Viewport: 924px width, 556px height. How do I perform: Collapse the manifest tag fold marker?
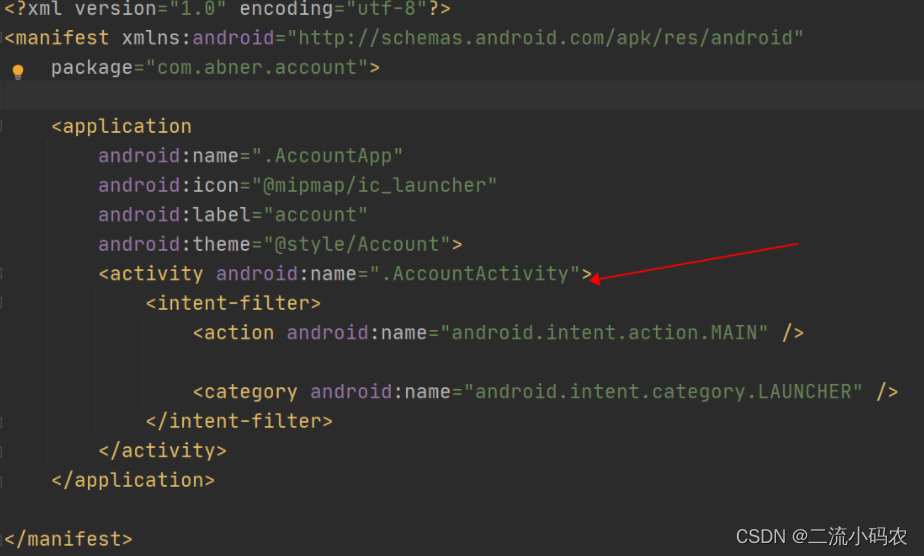(x=2, y=38)
